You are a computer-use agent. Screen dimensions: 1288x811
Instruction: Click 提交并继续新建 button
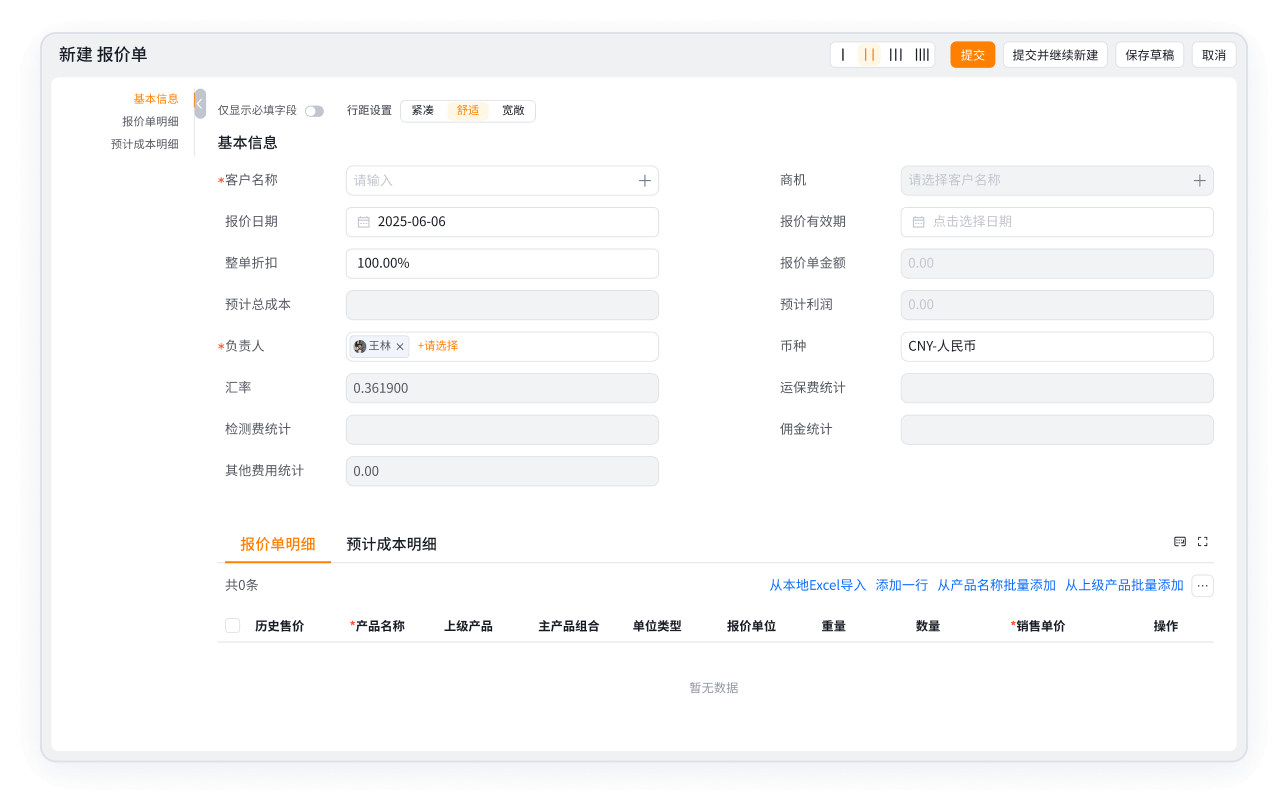[1055, 55]
